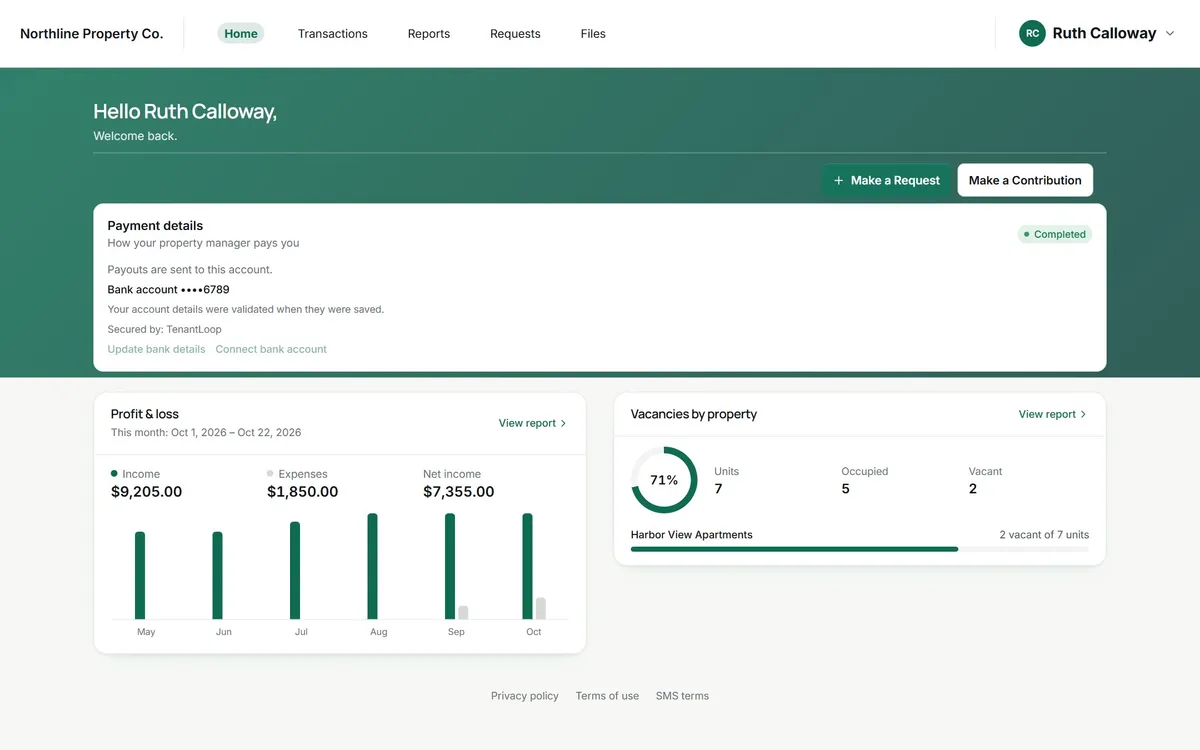
Task: Click the green Income legend dot
Action: [114, 473]
